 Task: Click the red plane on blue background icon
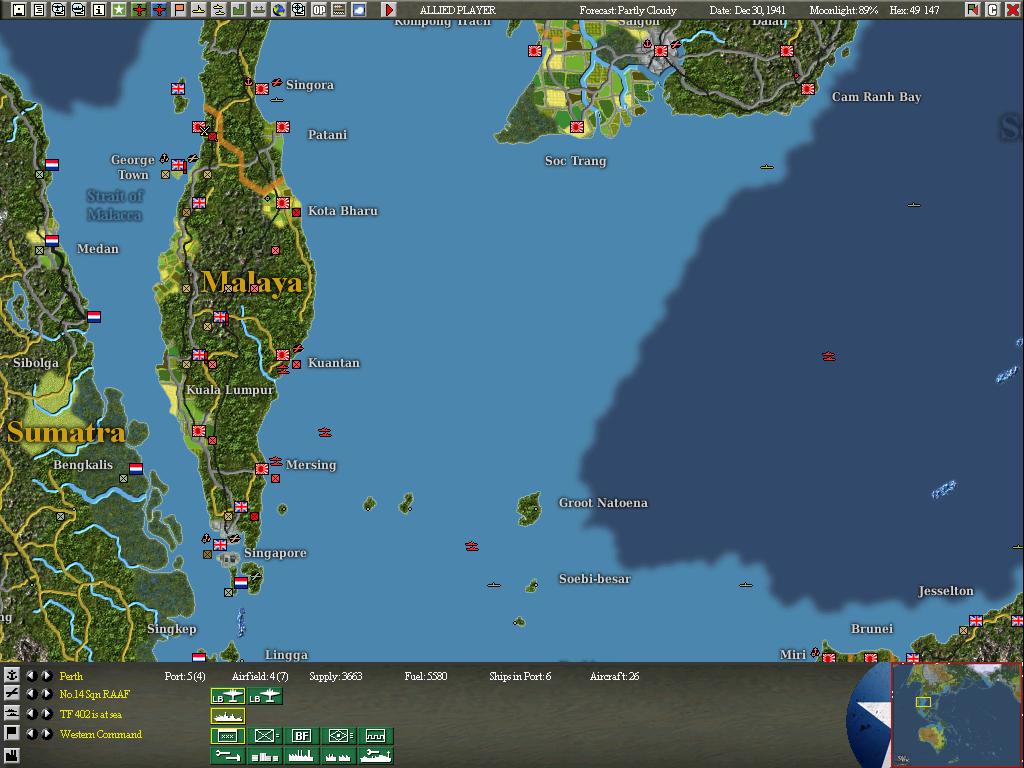[x=159, y=10]
